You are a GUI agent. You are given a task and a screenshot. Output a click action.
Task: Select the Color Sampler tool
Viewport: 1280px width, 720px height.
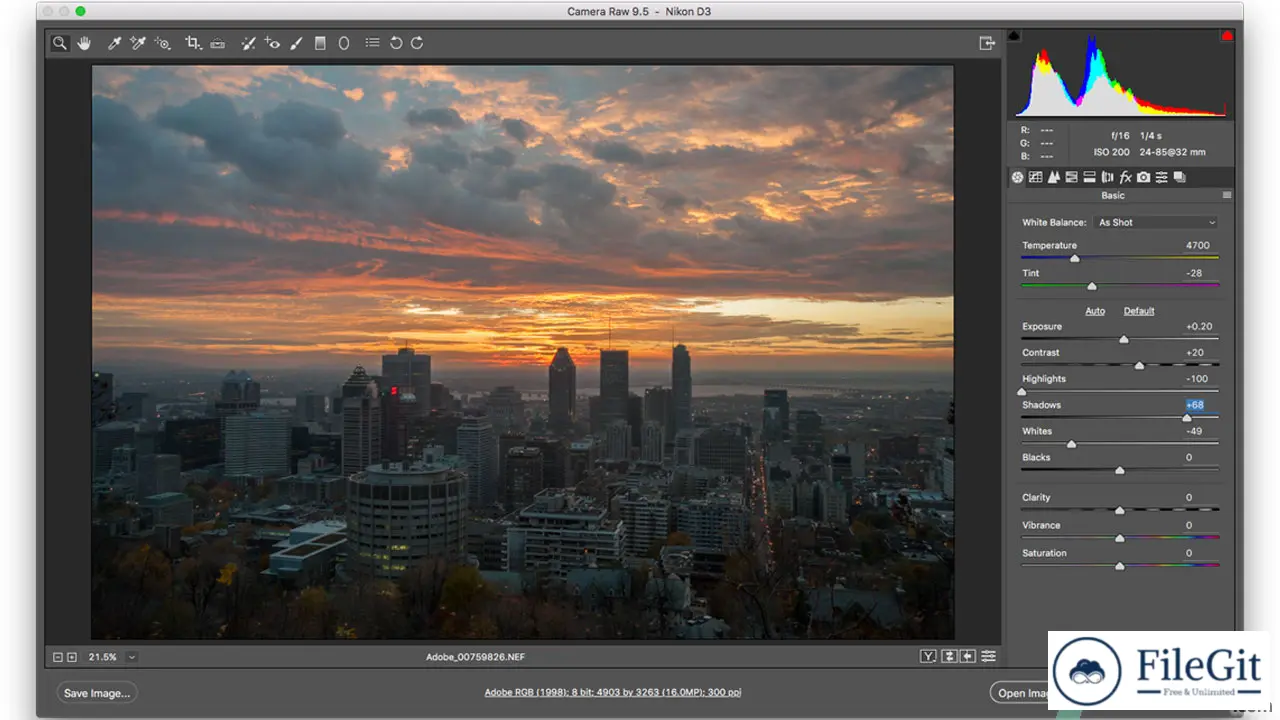coord(138,43)
